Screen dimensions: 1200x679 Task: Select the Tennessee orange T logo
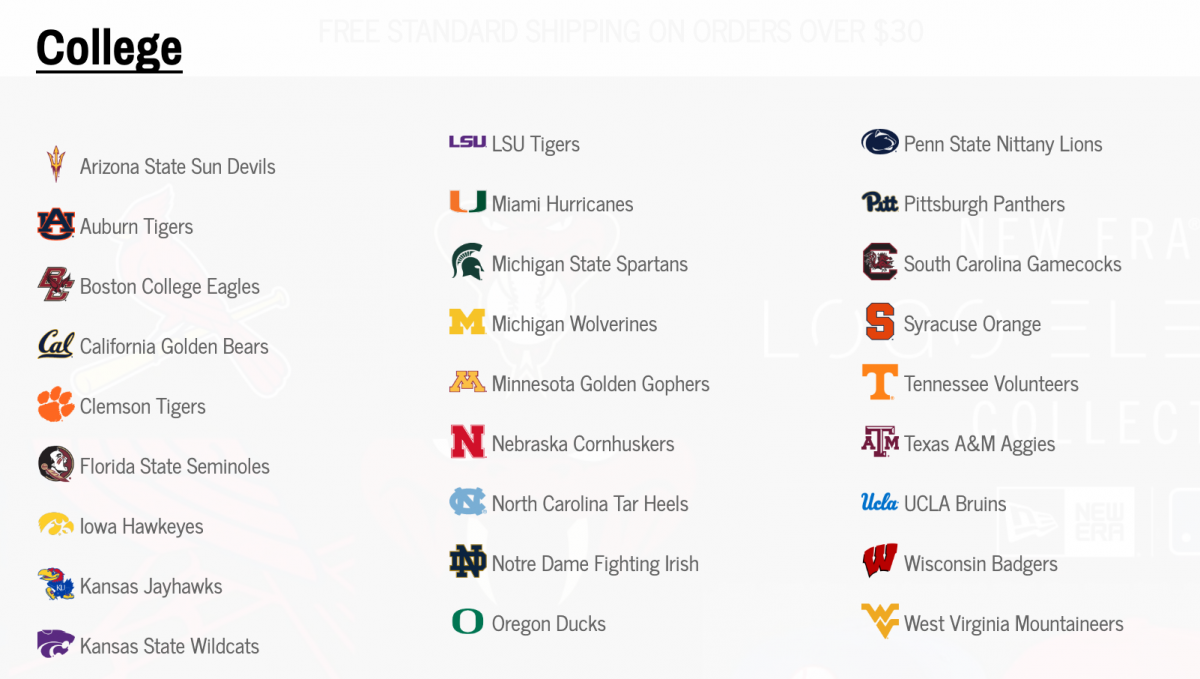tap(880, 382)
